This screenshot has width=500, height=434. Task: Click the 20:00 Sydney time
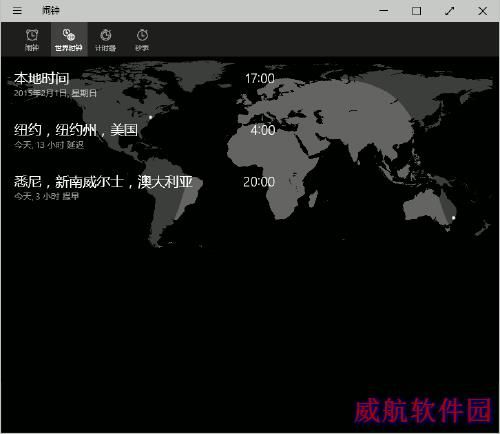[259, 182]
